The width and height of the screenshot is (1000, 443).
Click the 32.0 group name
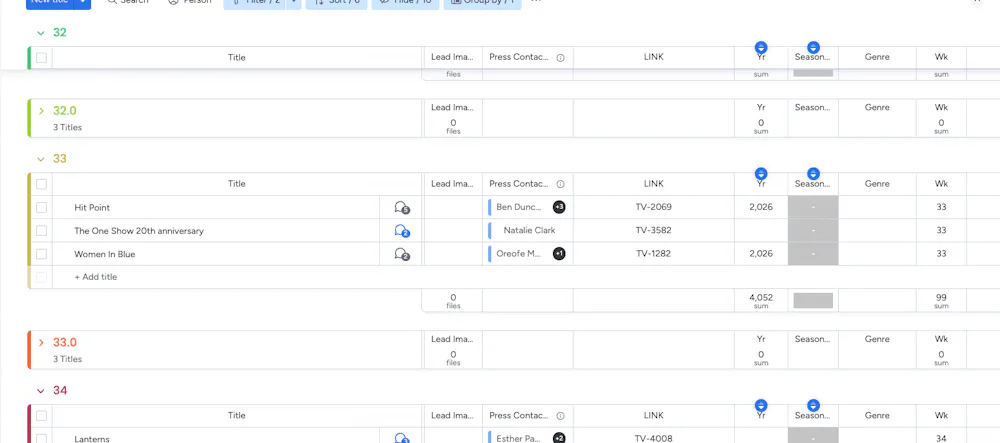pyautogui.click(x=65, y=111)
